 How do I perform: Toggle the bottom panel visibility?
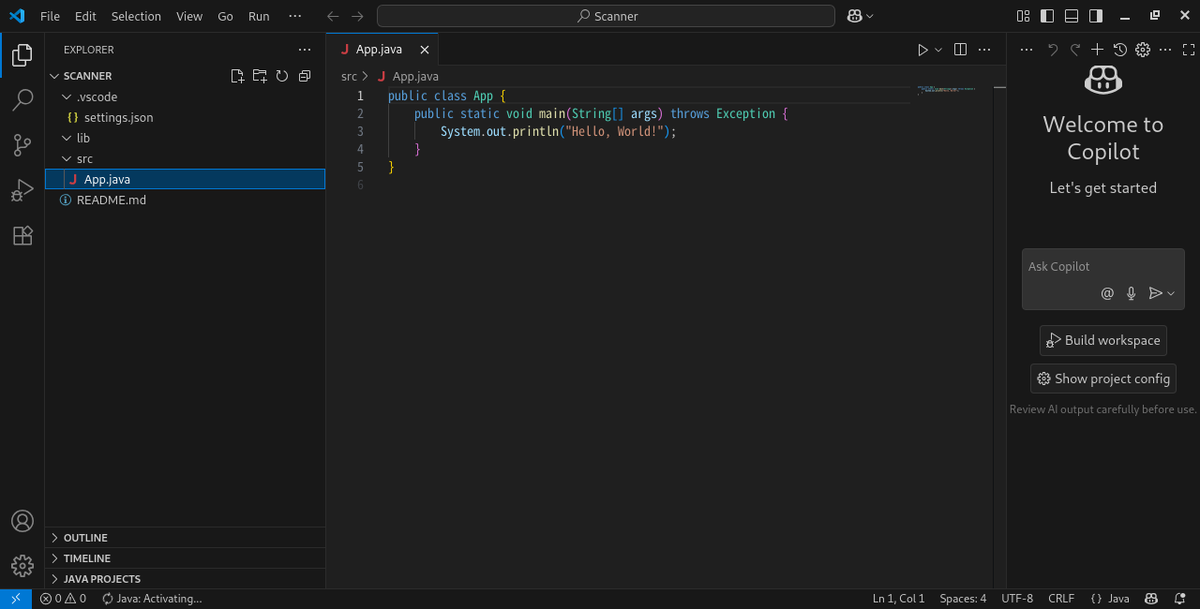point(1071,16)
